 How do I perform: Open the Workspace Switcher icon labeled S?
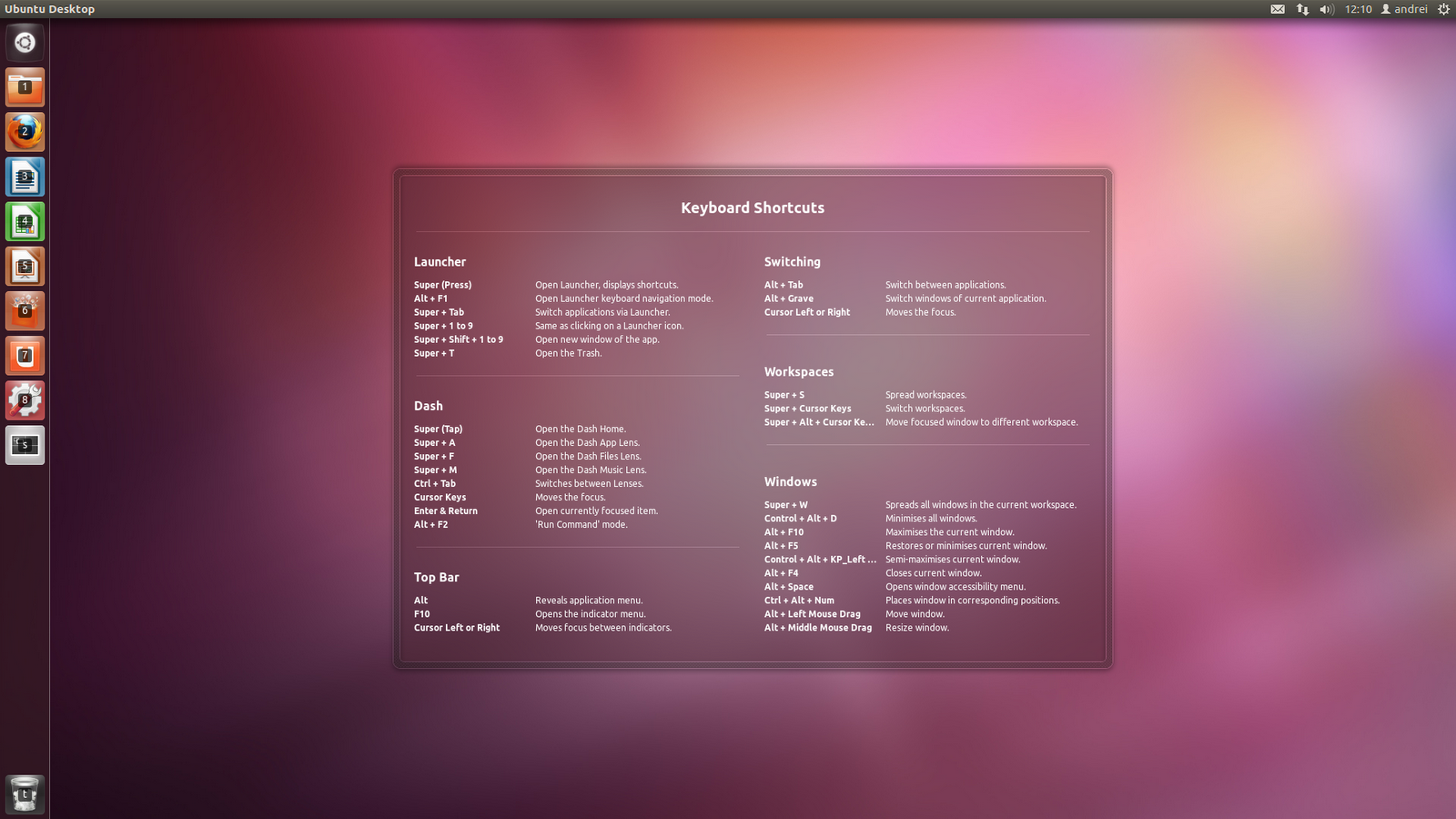coord(25,444)
